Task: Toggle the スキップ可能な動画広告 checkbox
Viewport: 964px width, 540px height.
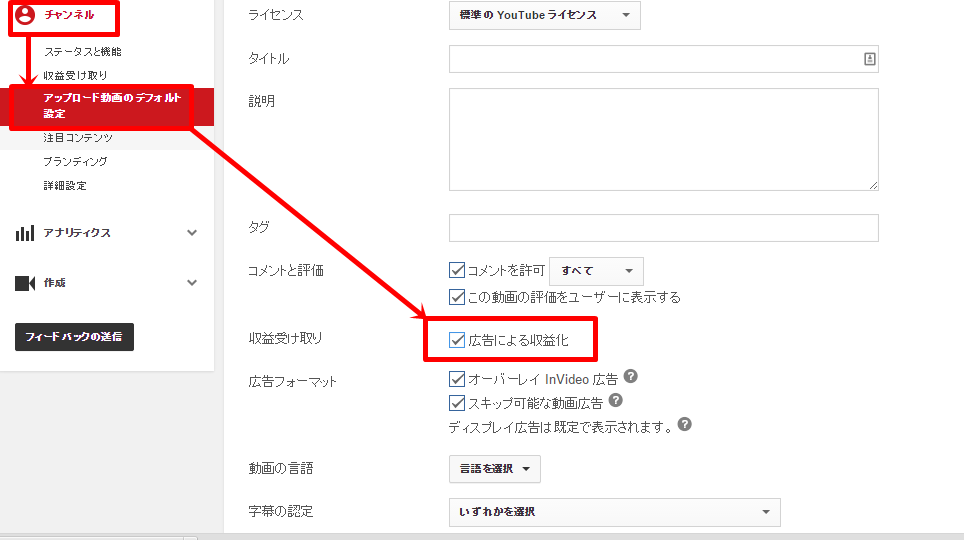Action: click(457, 403)
